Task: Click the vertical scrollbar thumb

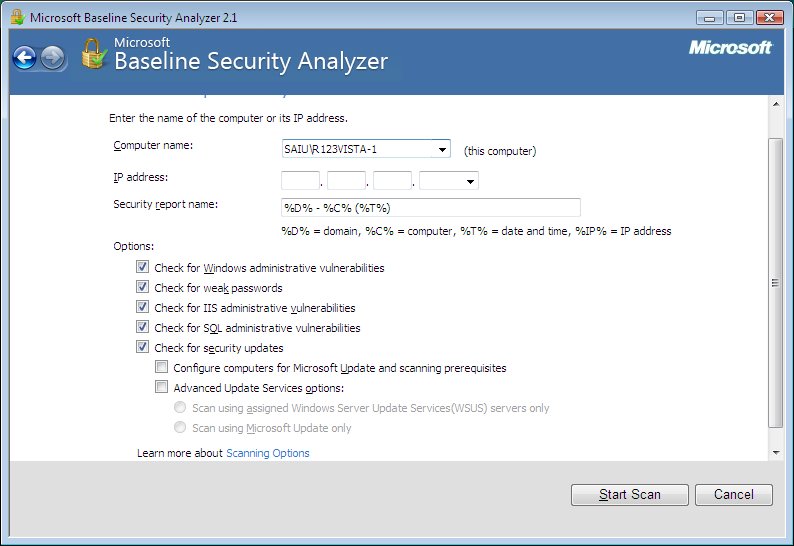Action: (x=775, y=283)
